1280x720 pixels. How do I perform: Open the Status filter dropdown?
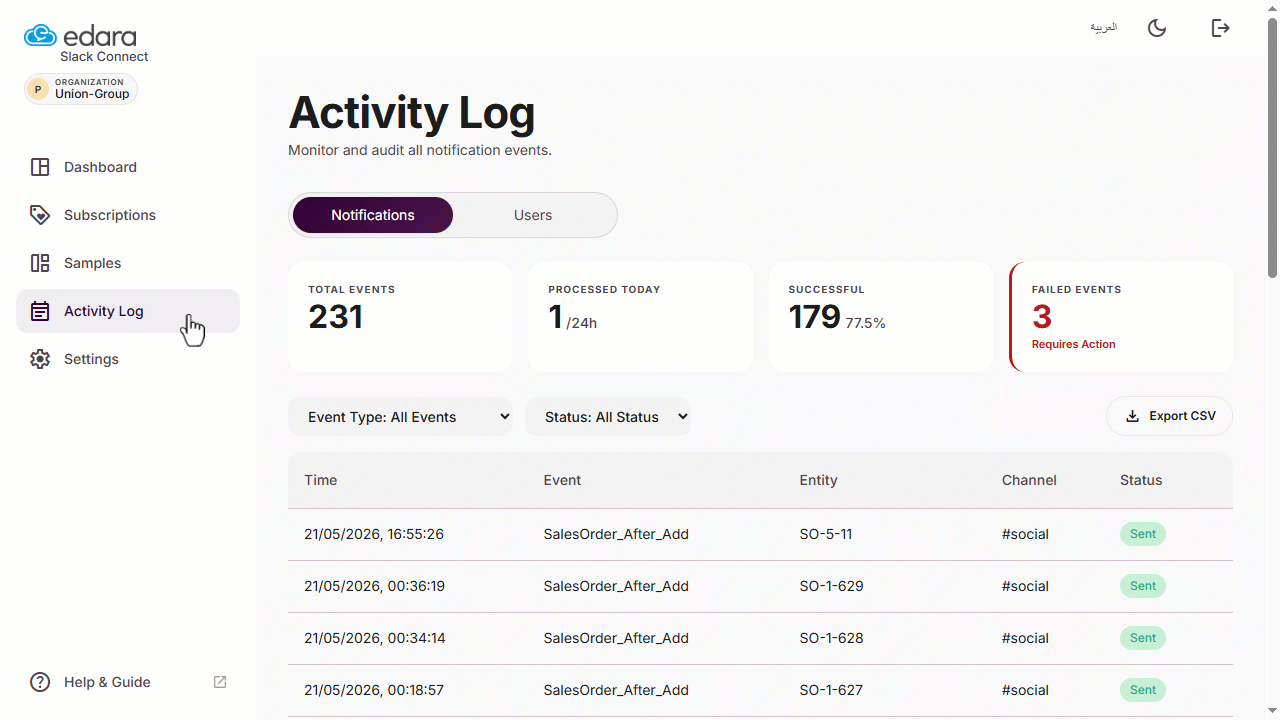608,417
